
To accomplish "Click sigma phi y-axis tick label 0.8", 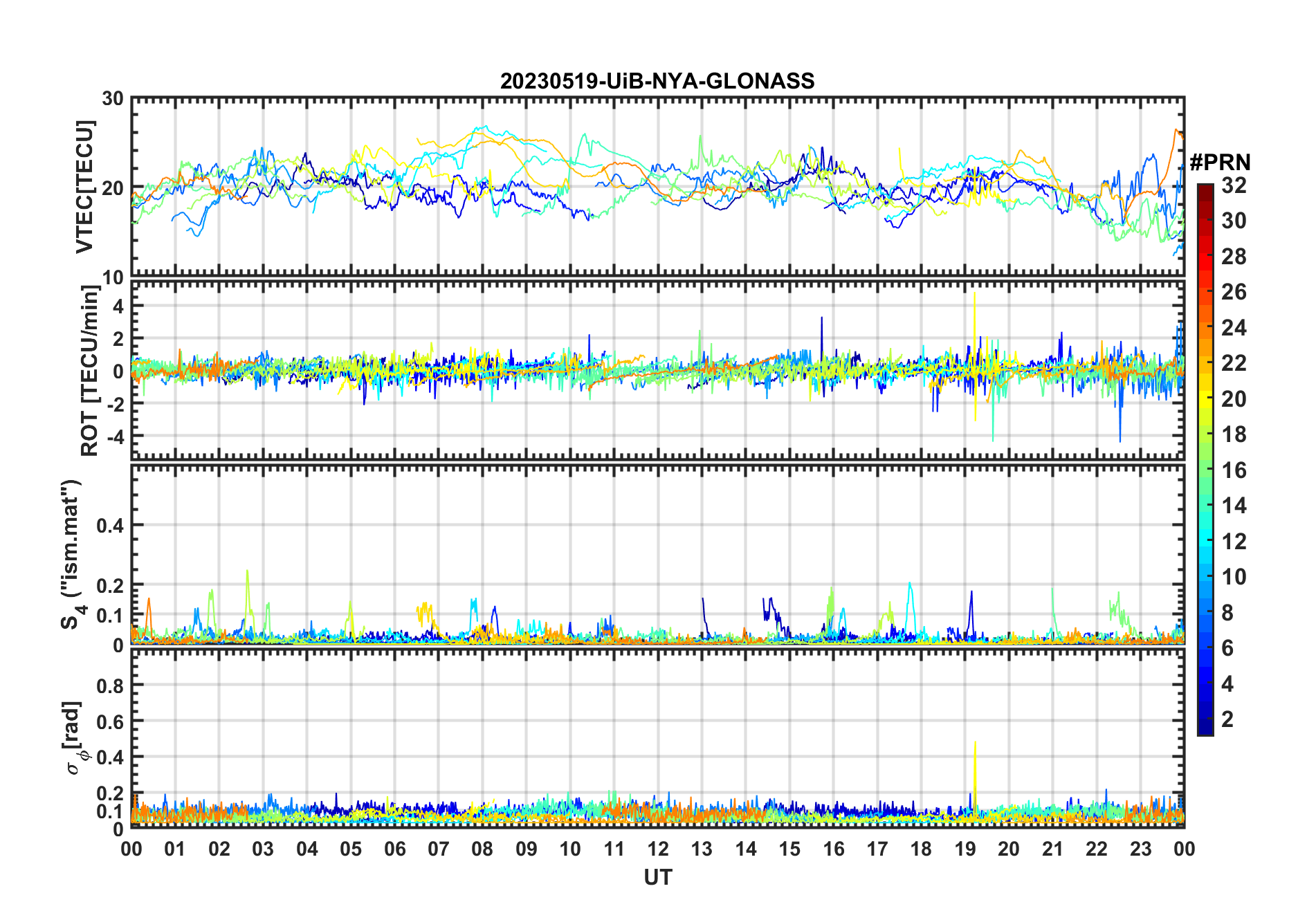I will pos(110,686).
